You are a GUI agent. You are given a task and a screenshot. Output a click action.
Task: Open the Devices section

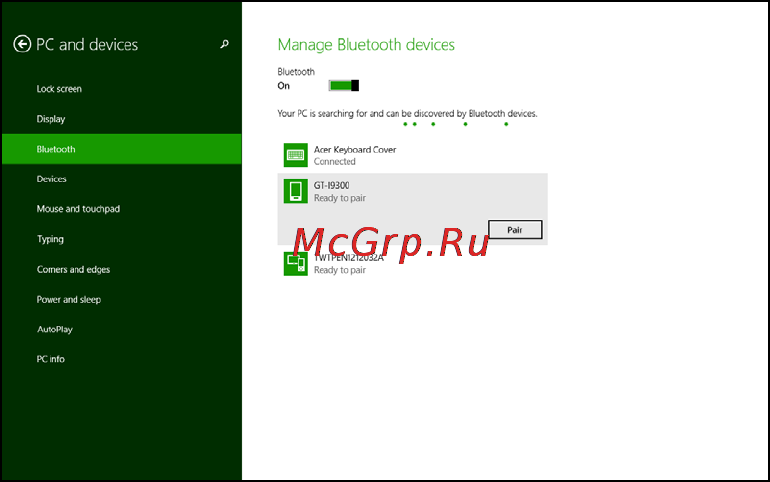click(51, 179)
